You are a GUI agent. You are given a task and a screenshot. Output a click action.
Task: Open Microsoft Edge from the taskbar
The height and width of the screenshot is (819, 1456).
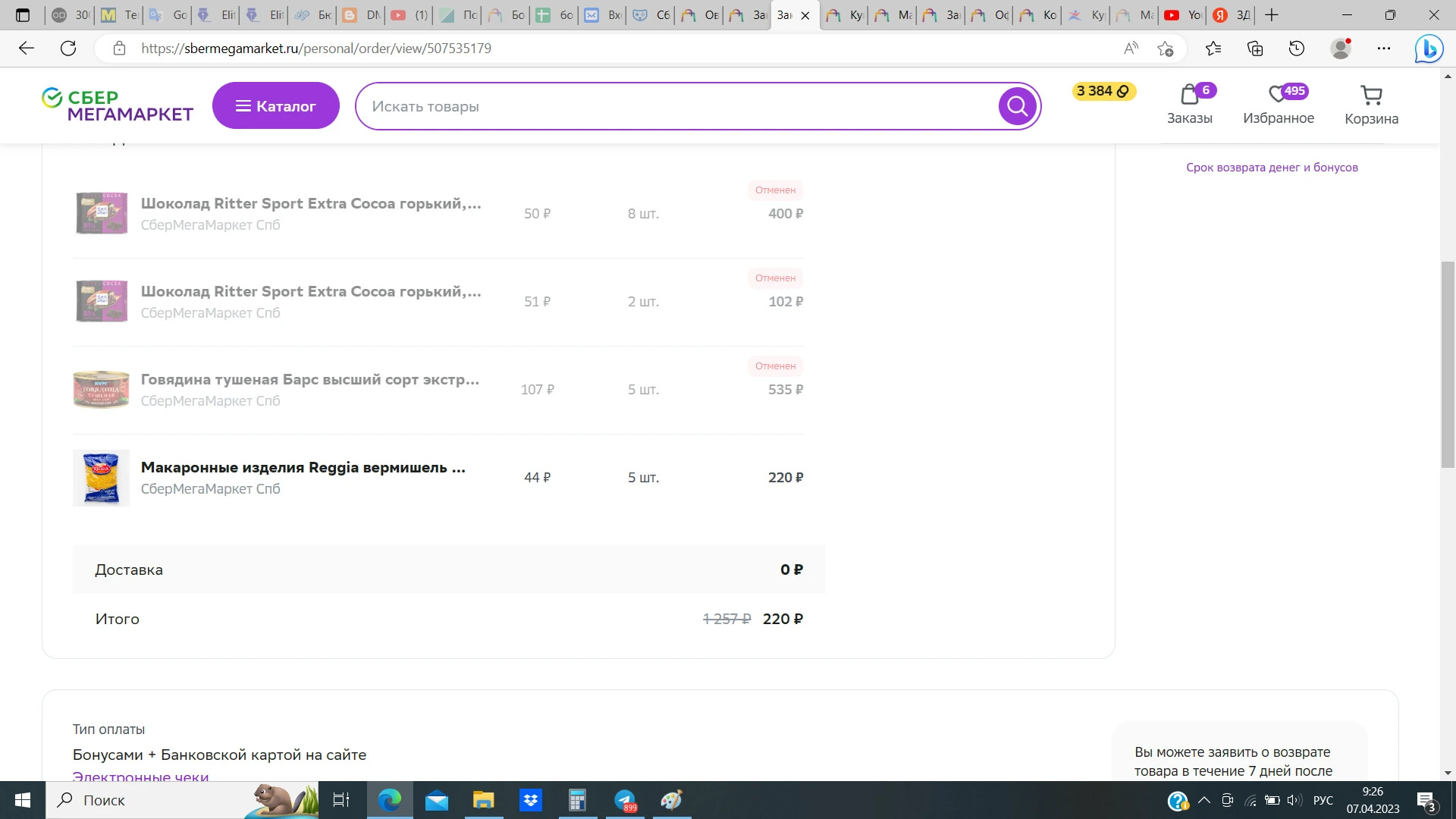390,800
